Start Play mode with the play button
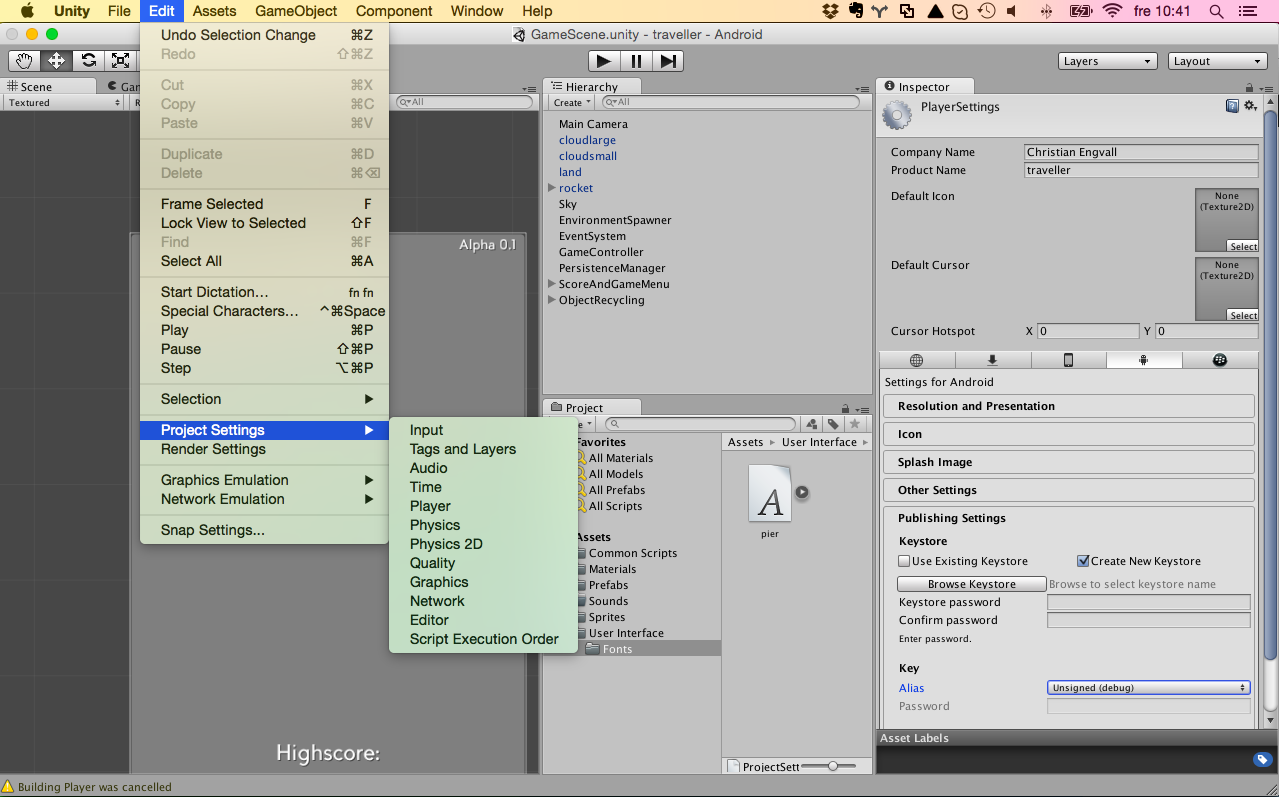This screenshot has width=1279, height=797. pos(603,61)
